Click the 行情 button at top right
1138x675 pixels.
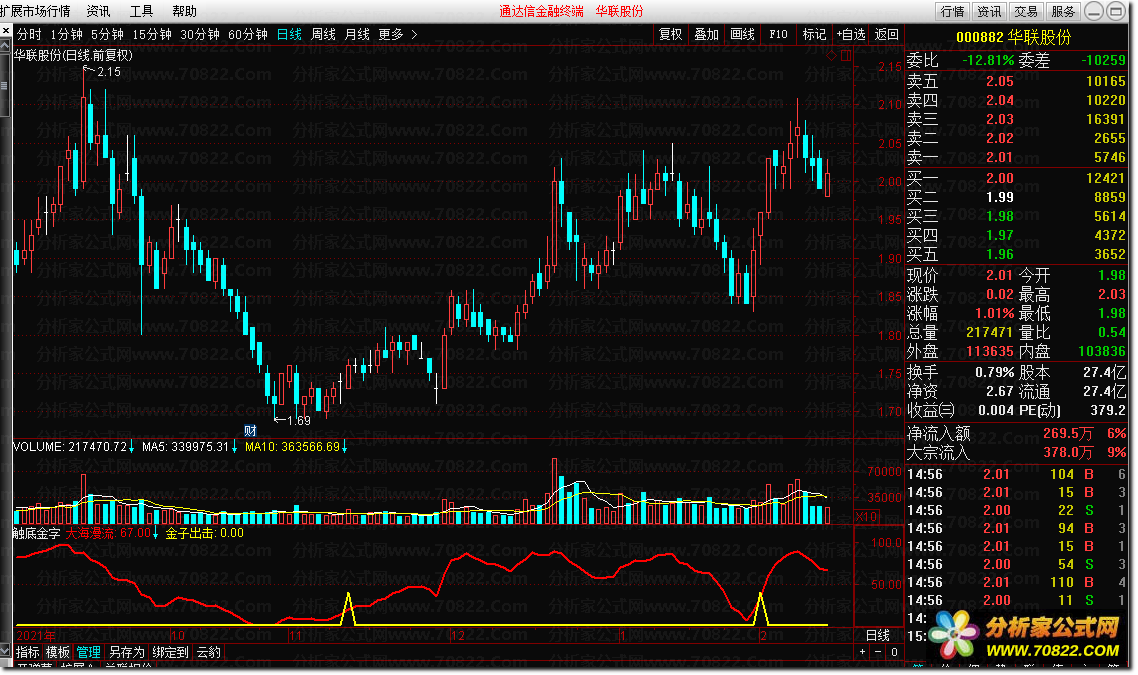click(x=952, y=11)
